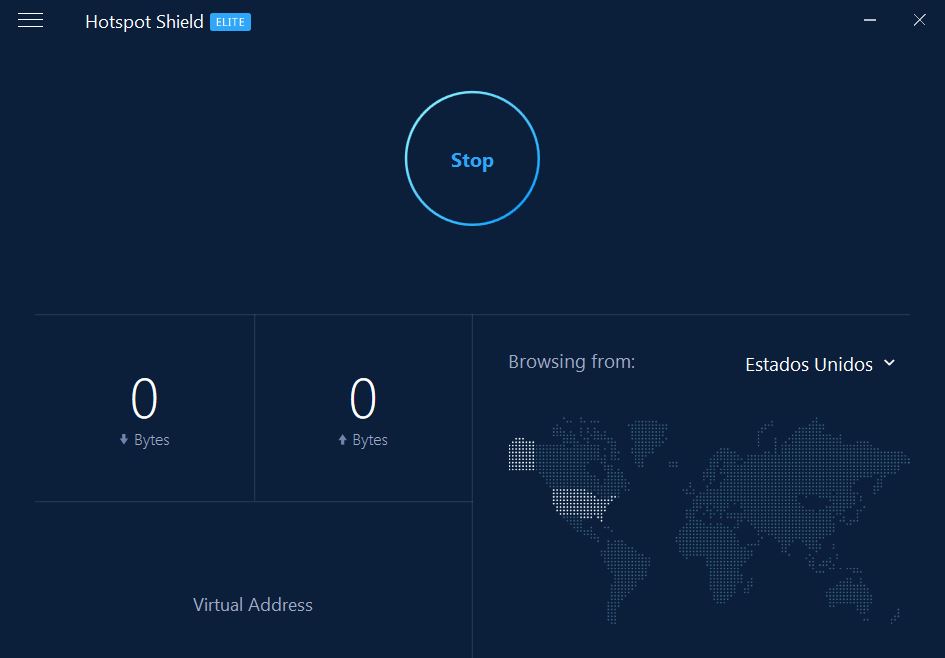
Task: Click the upload arrow icon beside Bytes
Action: [342, 439]
